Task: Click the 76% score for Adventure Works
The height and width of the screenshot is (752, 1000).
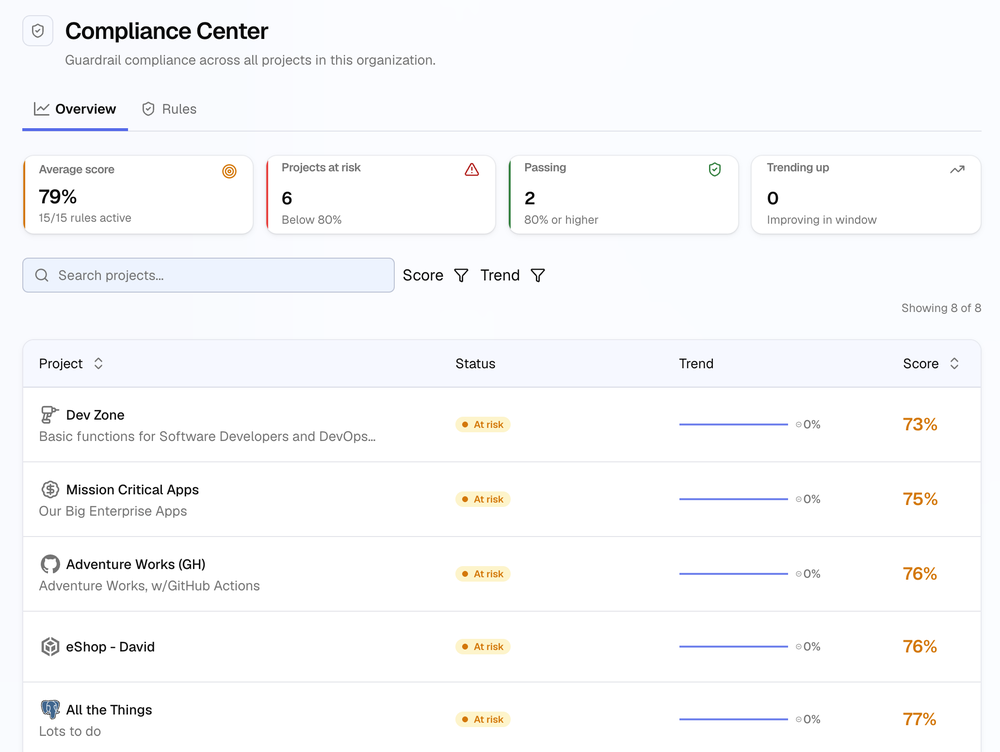Action: pos(920,573)
